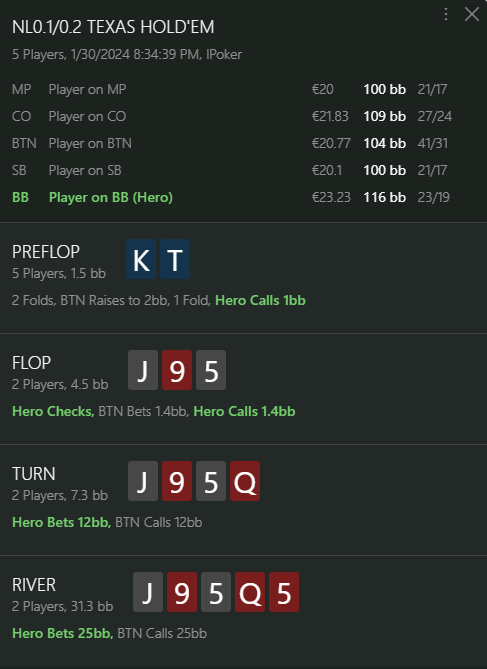Select the red 9 flop card

coord(177,370)
